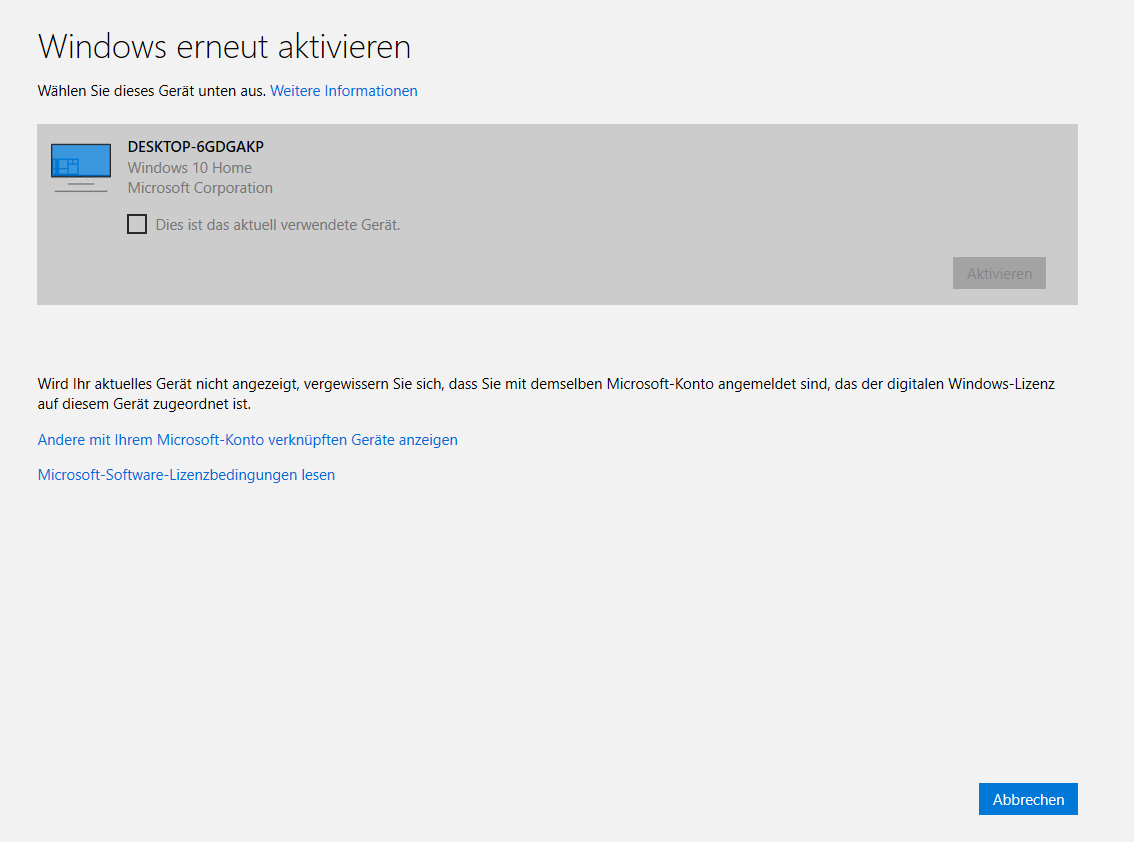Open 'Andere mit Ihrem Microsoft-Konto verknüpften Geräte anzeigen'

247,440
